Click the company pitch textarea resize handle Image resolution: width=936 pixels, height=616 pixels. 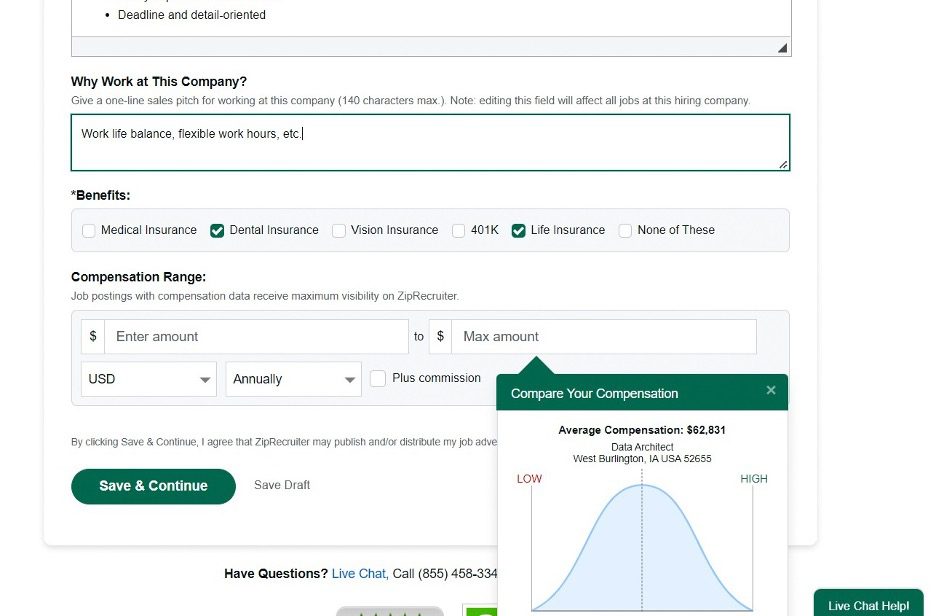pos(783,164)
